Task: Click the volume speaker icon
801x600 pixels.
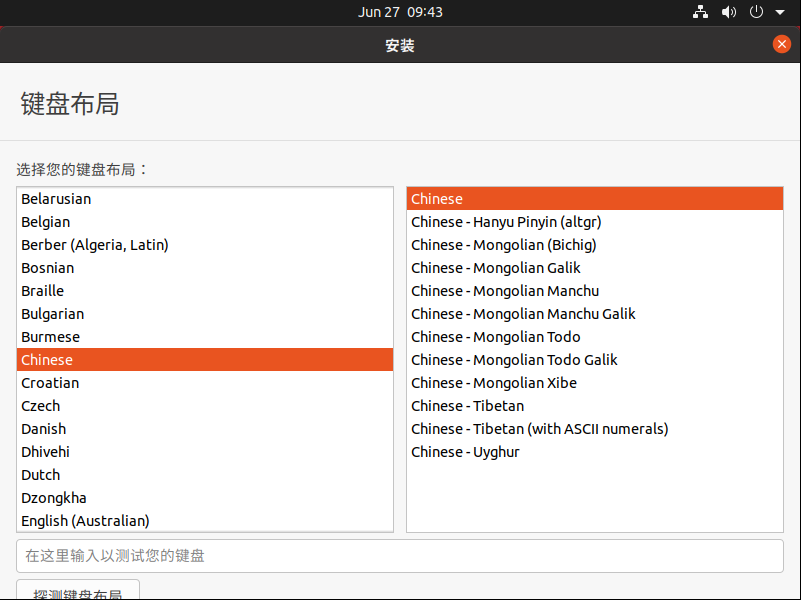Action: 728,12
